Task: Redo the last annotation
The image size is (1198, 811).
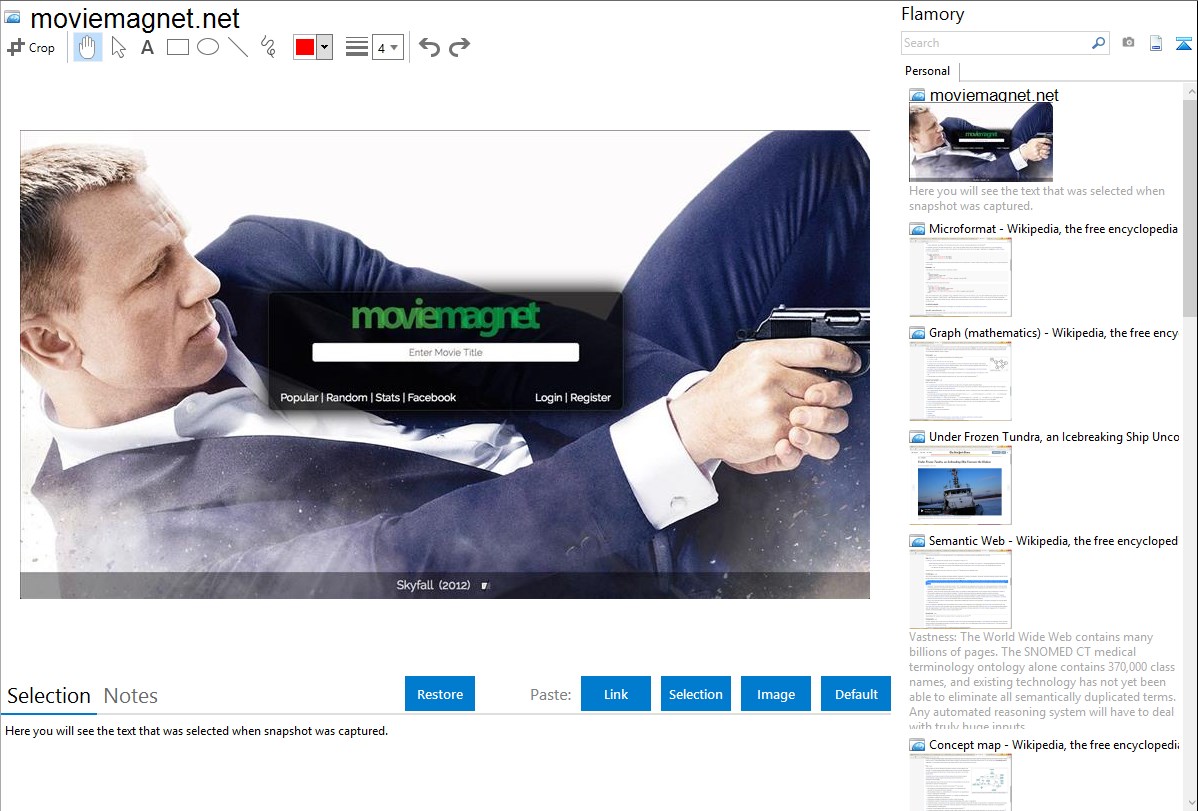Action: point(459,47)
